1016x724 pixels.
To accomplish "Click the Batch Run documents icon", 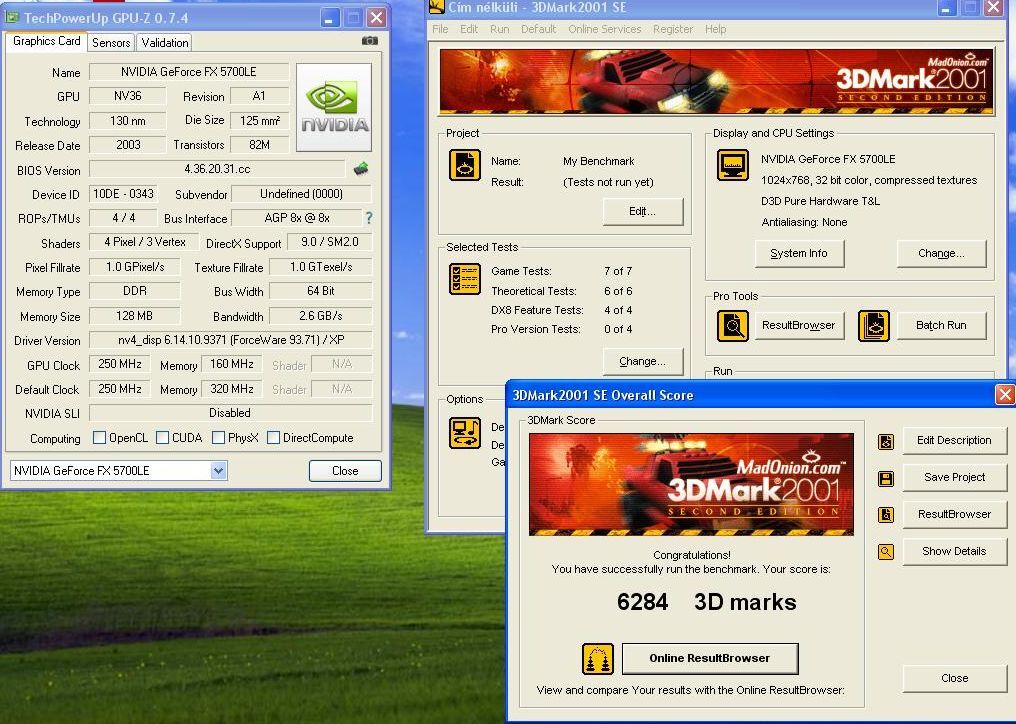I will 873,325.
